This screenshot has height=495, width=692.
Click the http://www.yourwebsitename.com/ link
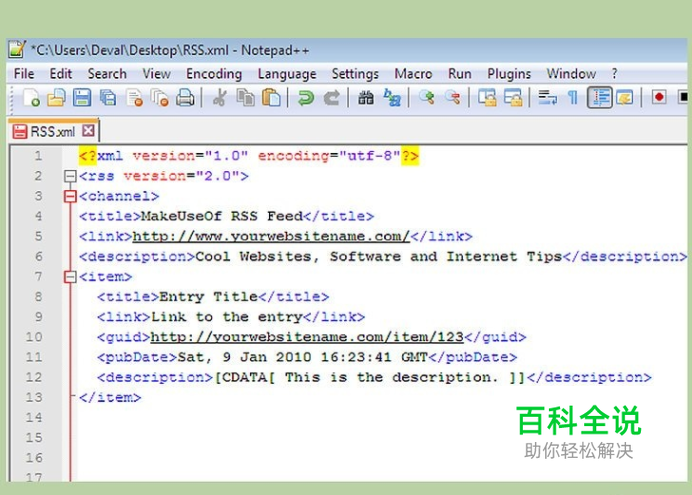(x=271, y=236)
